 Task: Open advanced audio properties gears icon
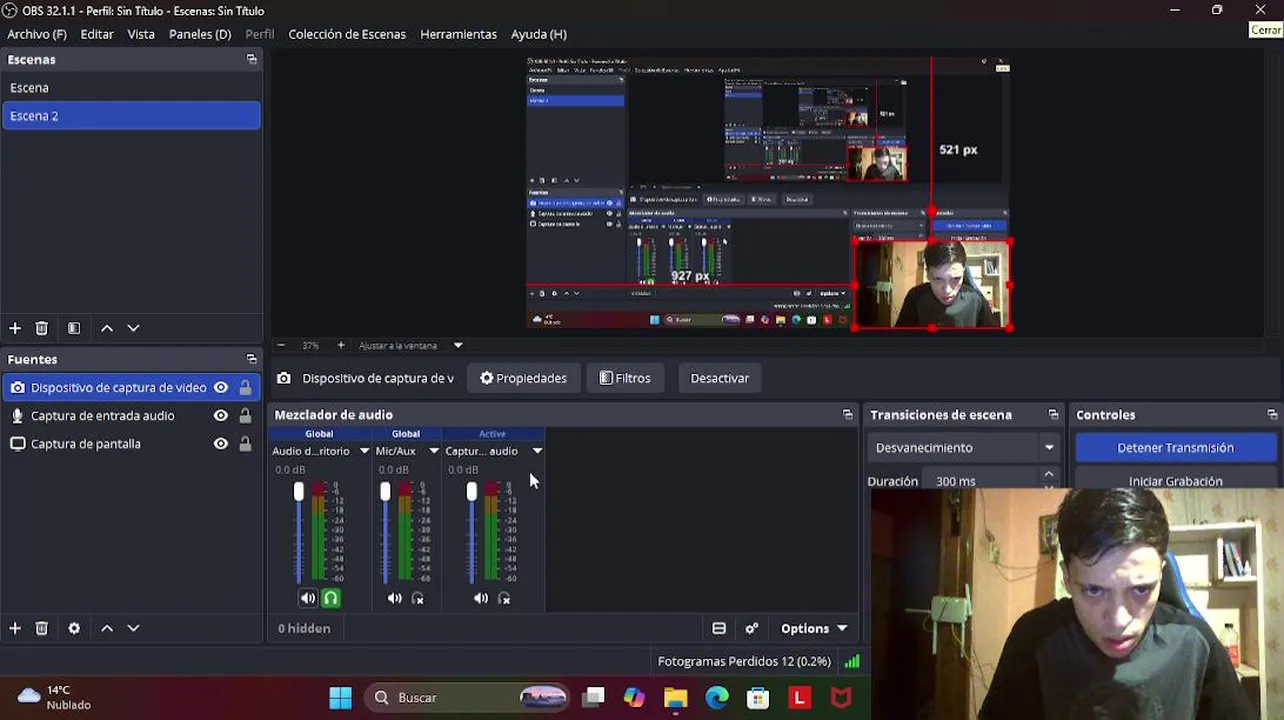pos(752,628)
